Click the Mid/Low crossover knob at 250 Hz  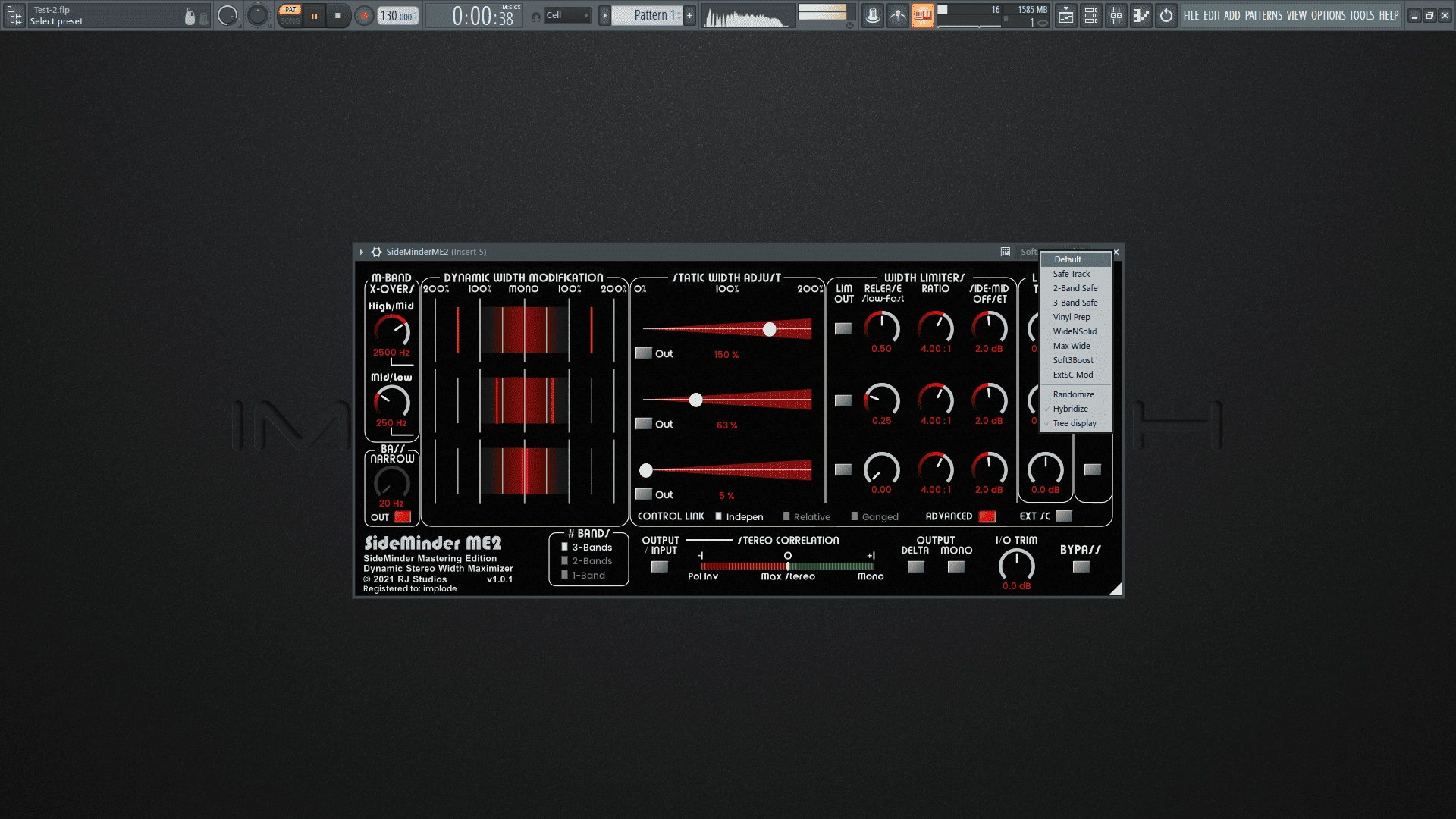coord(391,401)
